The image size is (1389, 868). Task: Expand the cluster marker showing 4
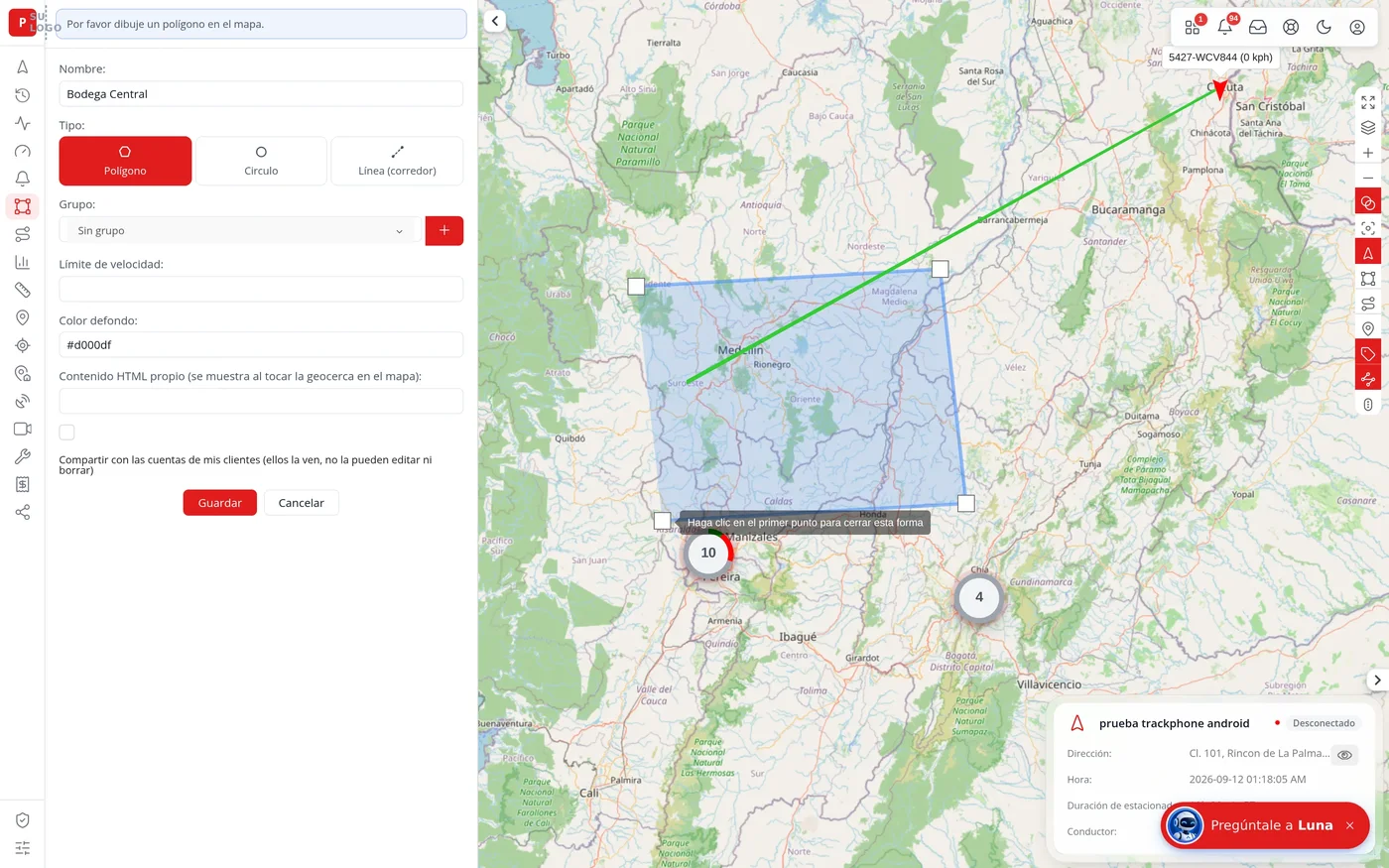979,597
